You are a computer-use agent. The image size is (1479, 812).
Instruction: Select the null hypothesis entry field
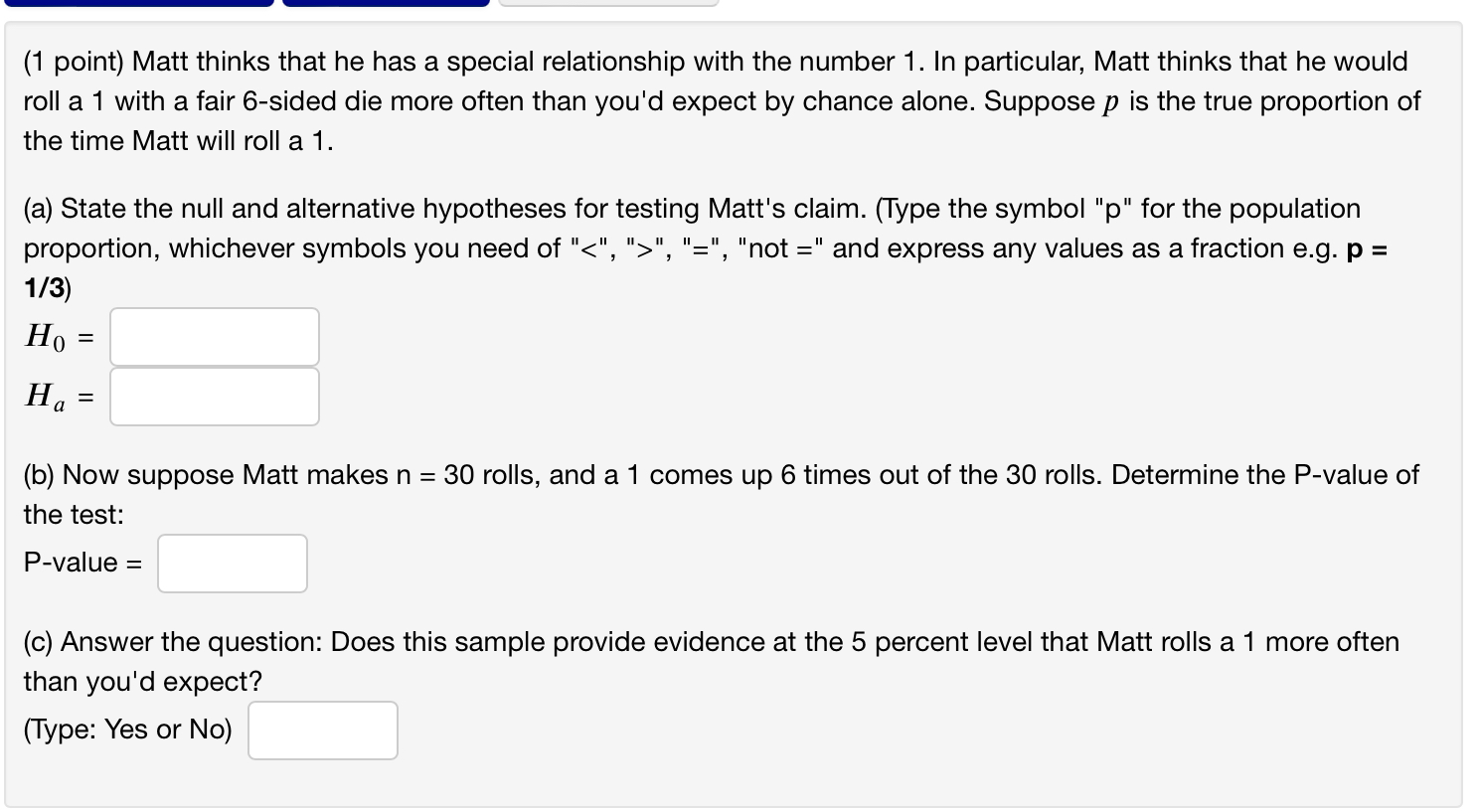213,336
